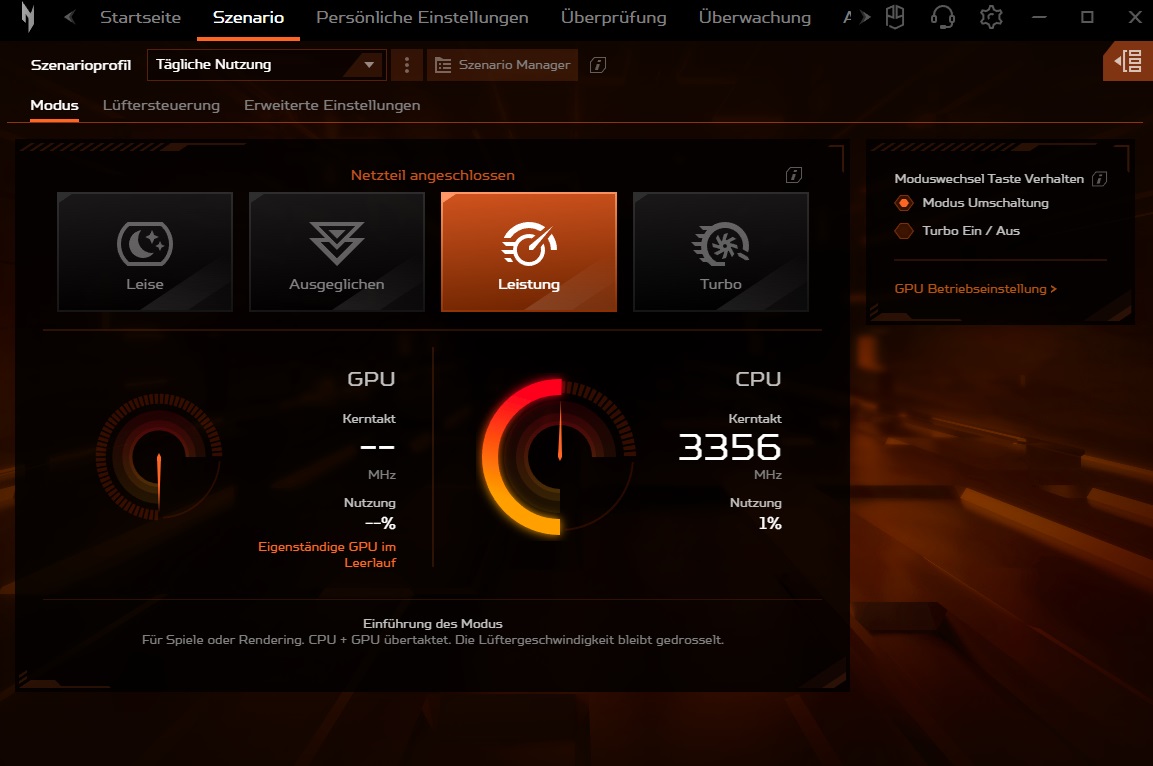
Task: Open settings gear icon in title bar
Action: tap(991, 17)
